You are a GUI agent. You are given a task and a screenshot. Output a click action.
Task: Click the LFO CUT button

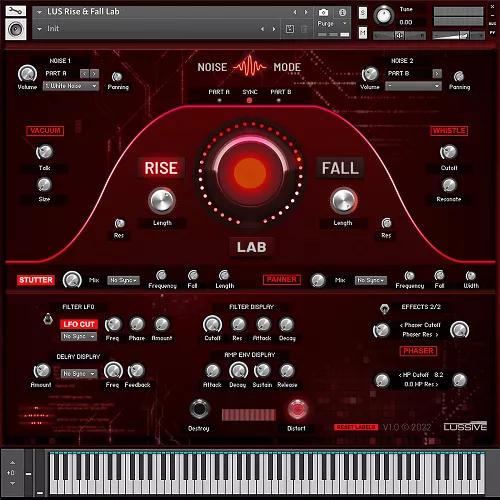tap(79, 324)
